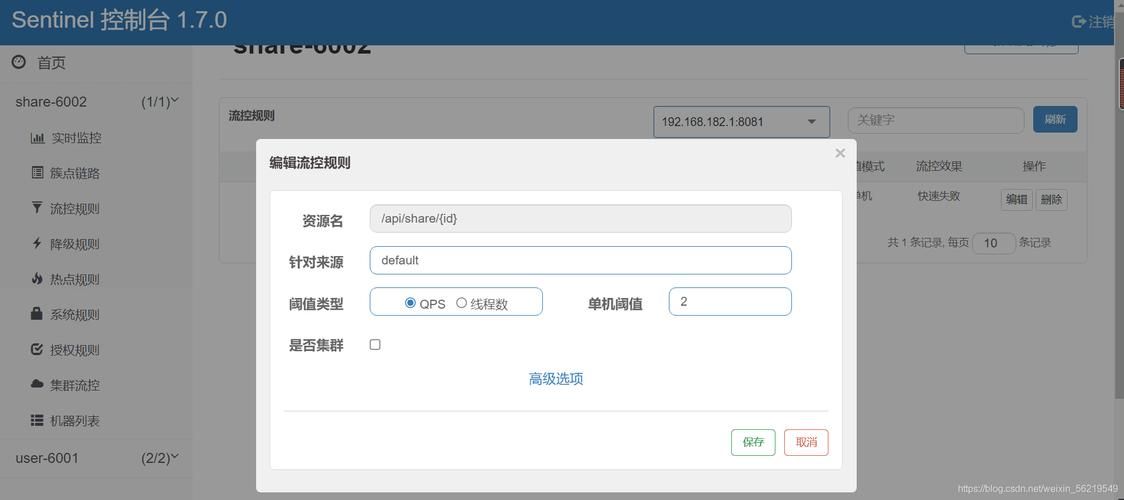Click the green 保存 button
This screenshot has height=500, width=1124.
[x=753, y=443]
